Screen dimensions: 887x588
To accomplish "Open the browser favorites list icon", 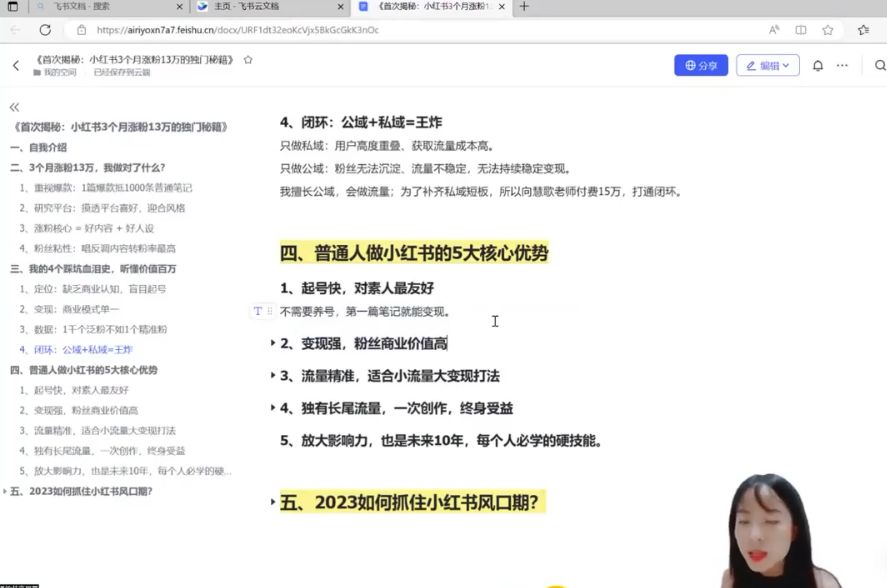I will point(863,30).
